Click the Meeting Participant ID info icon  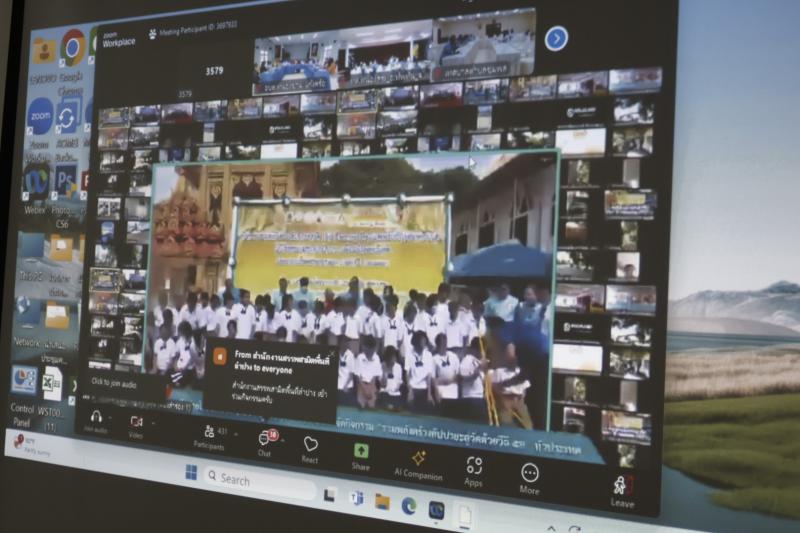152,35
